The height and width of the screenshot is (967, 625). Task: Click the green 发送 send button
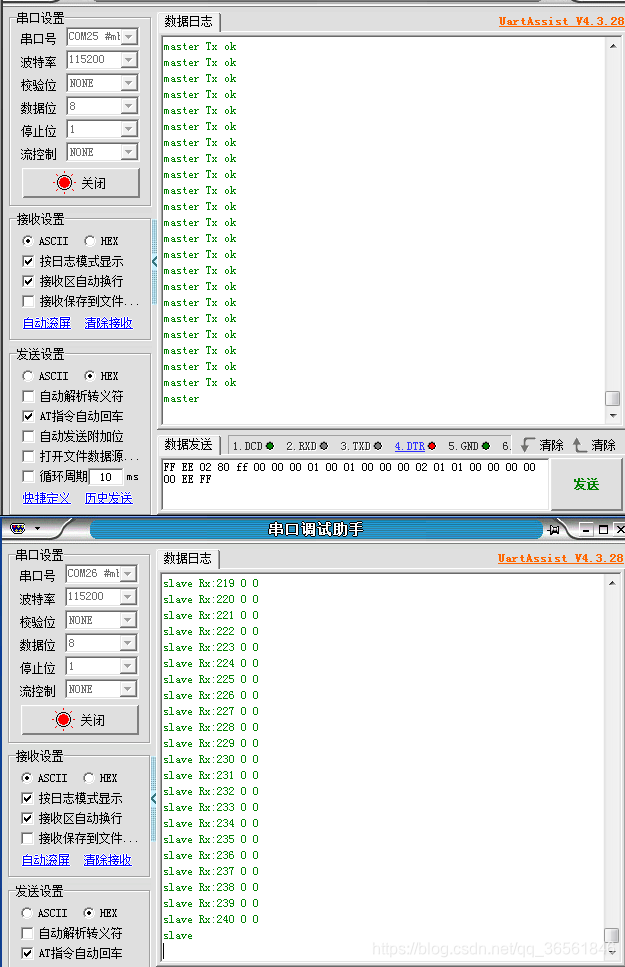point(586,484)
